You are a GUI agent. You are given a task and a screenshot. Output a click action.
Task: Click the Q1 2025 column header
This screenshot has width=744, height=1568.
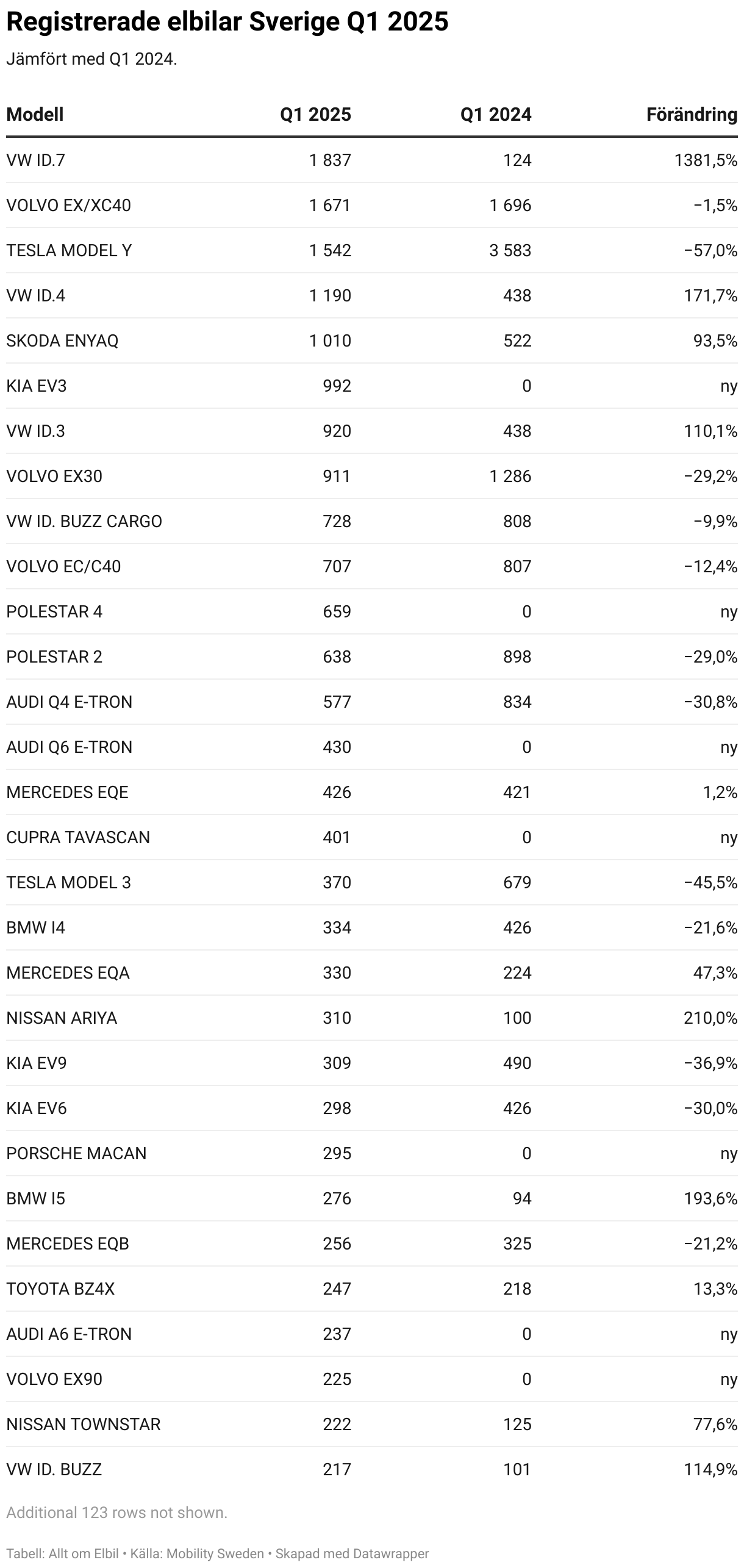click(x=315, y=115)
